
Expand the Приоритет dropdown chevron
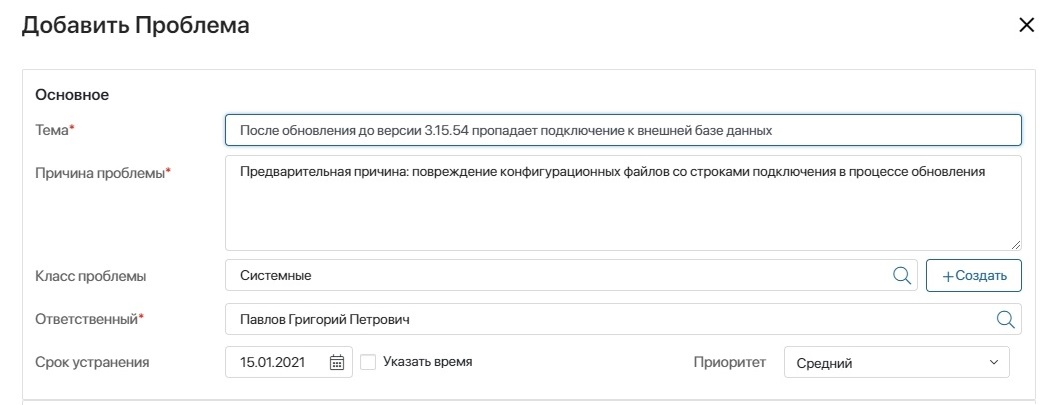994,362
